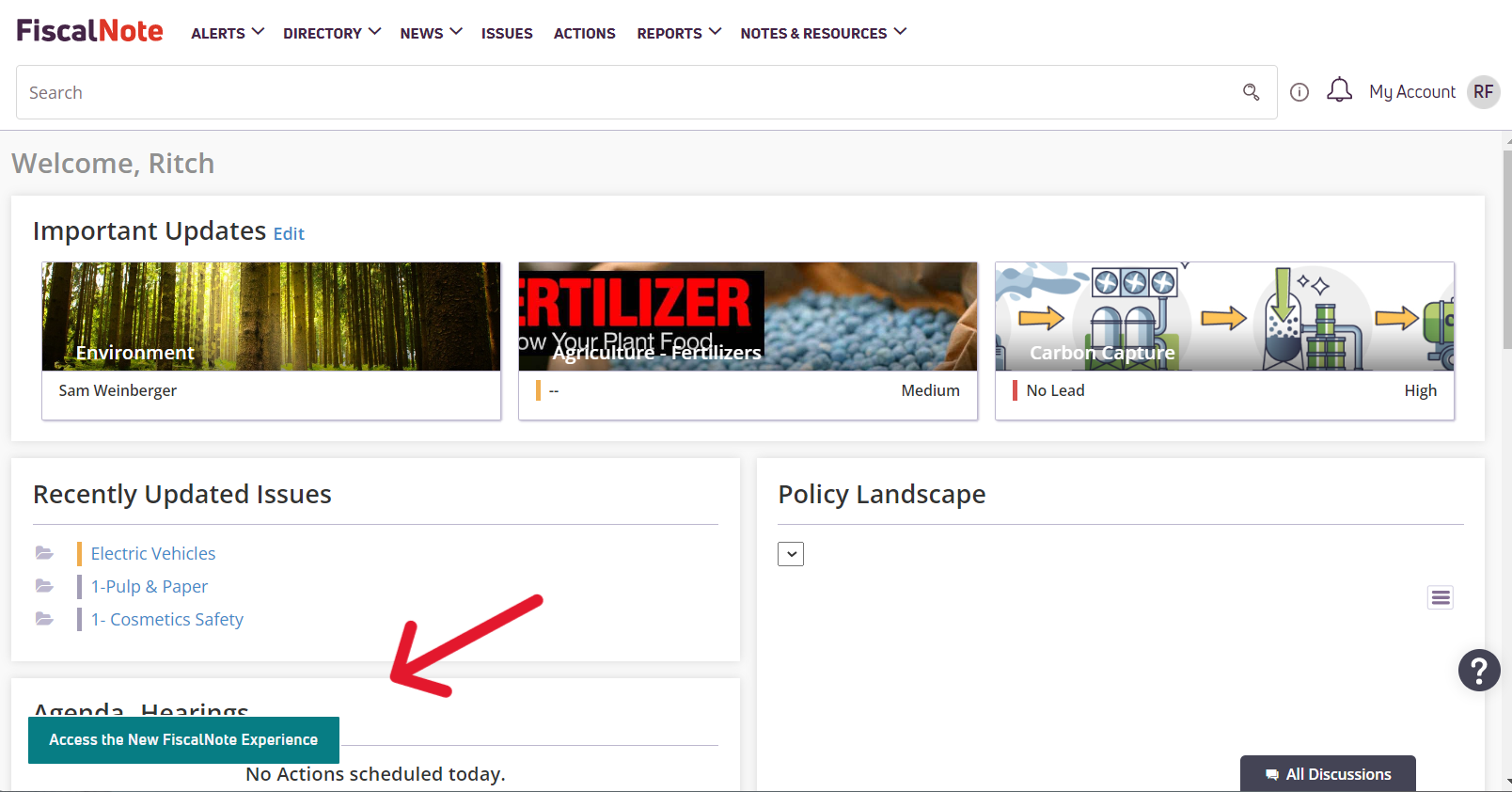Open the Agriculture - Fertilizers card
Image resolution: width=1512 pixels, height=792 pixels.
[748, 341]
